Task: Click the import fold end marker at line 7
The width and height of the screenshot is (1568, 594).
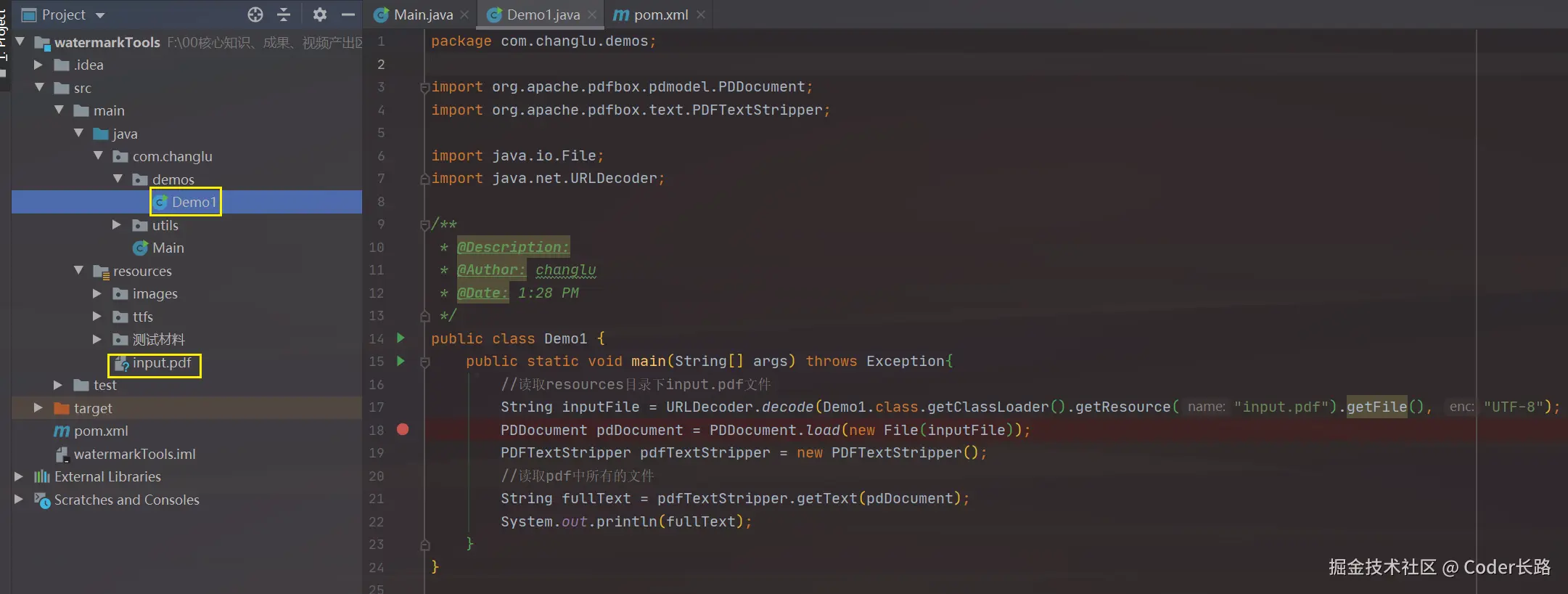Action: point(424,179)
